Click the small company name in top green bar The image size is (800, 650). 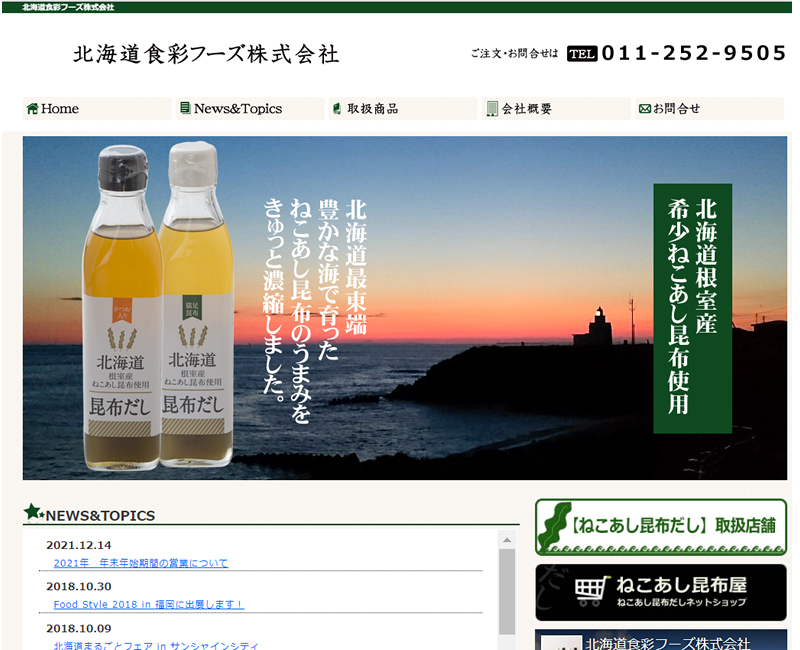68,7
